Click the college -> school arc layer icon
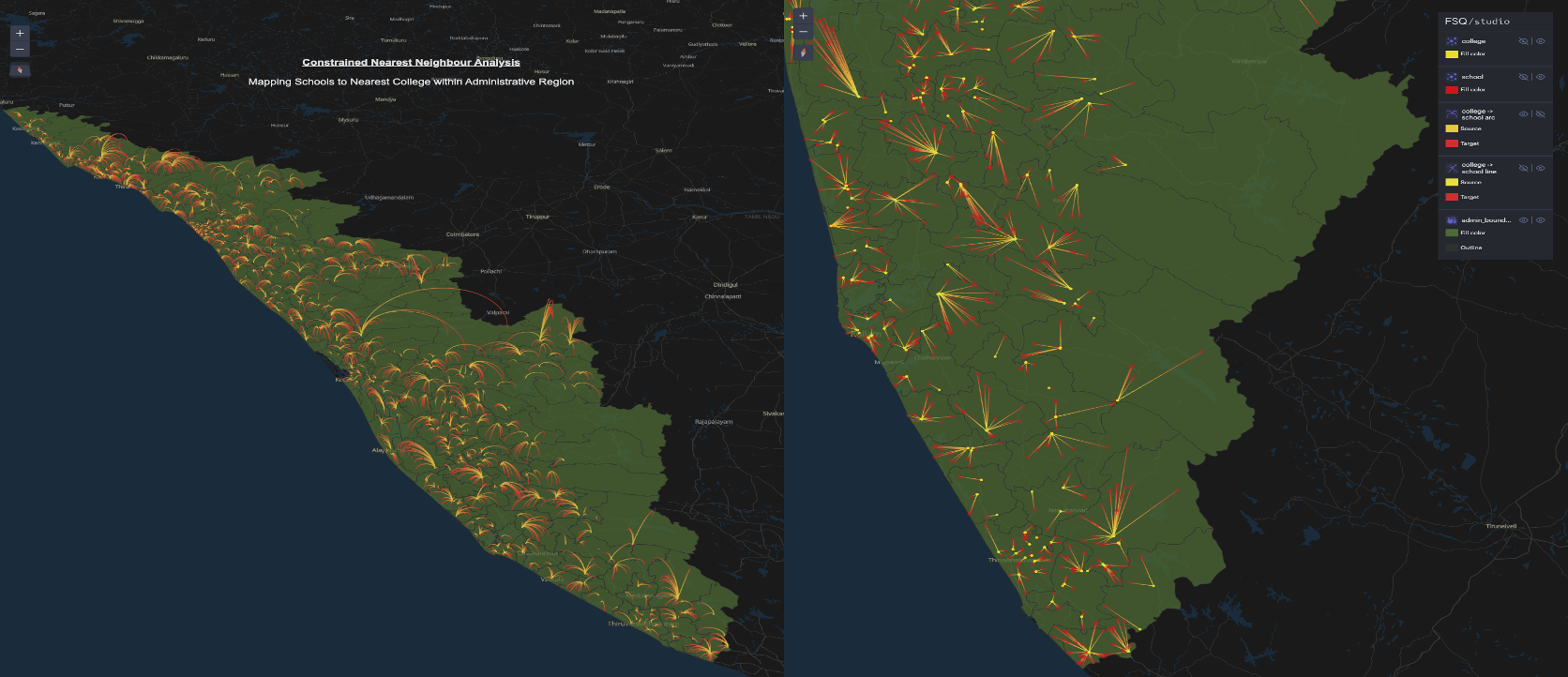1568x677 pixels. pos(1452,113)
